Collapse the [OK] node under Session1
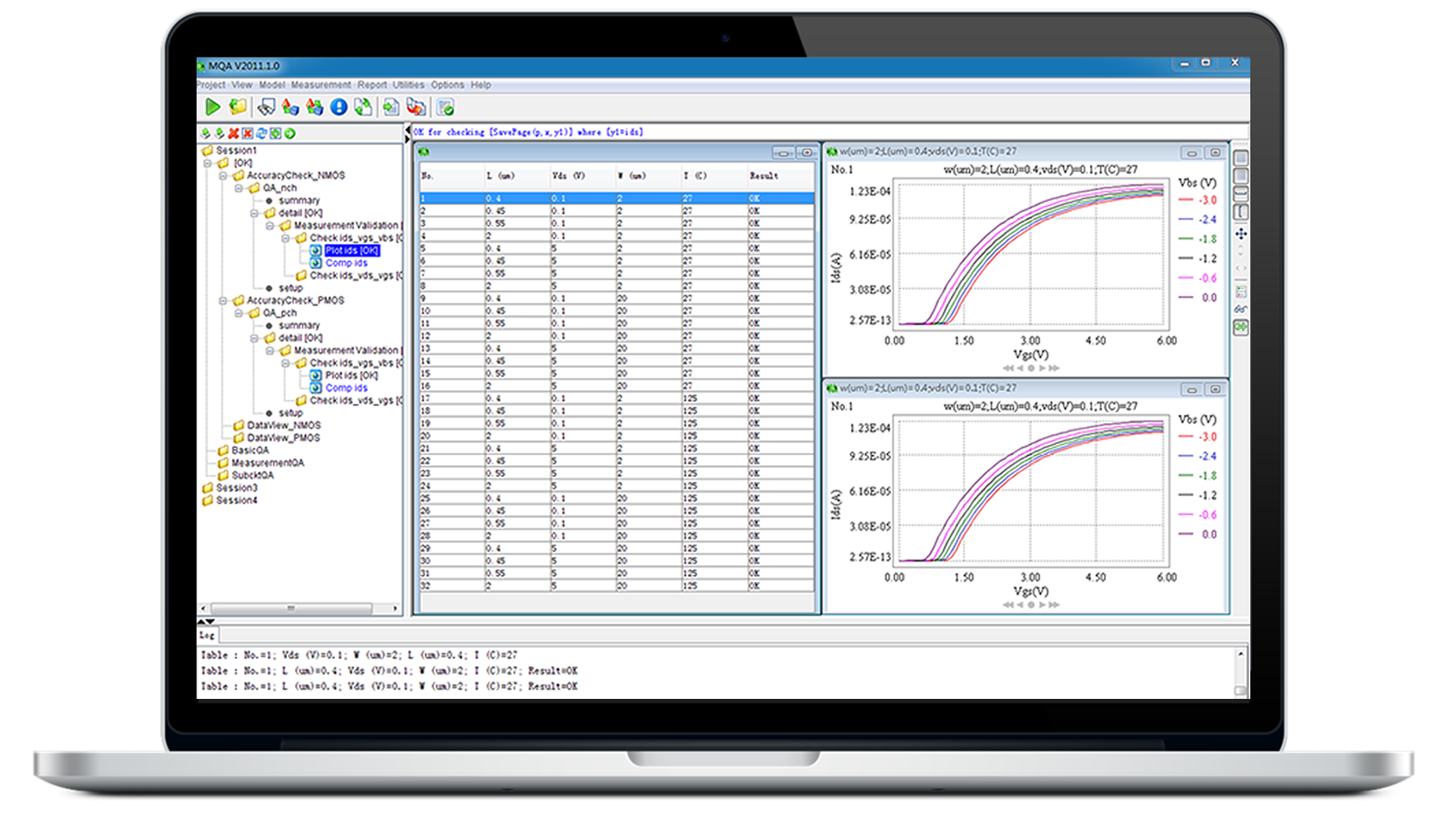 [x=207, y=164]
